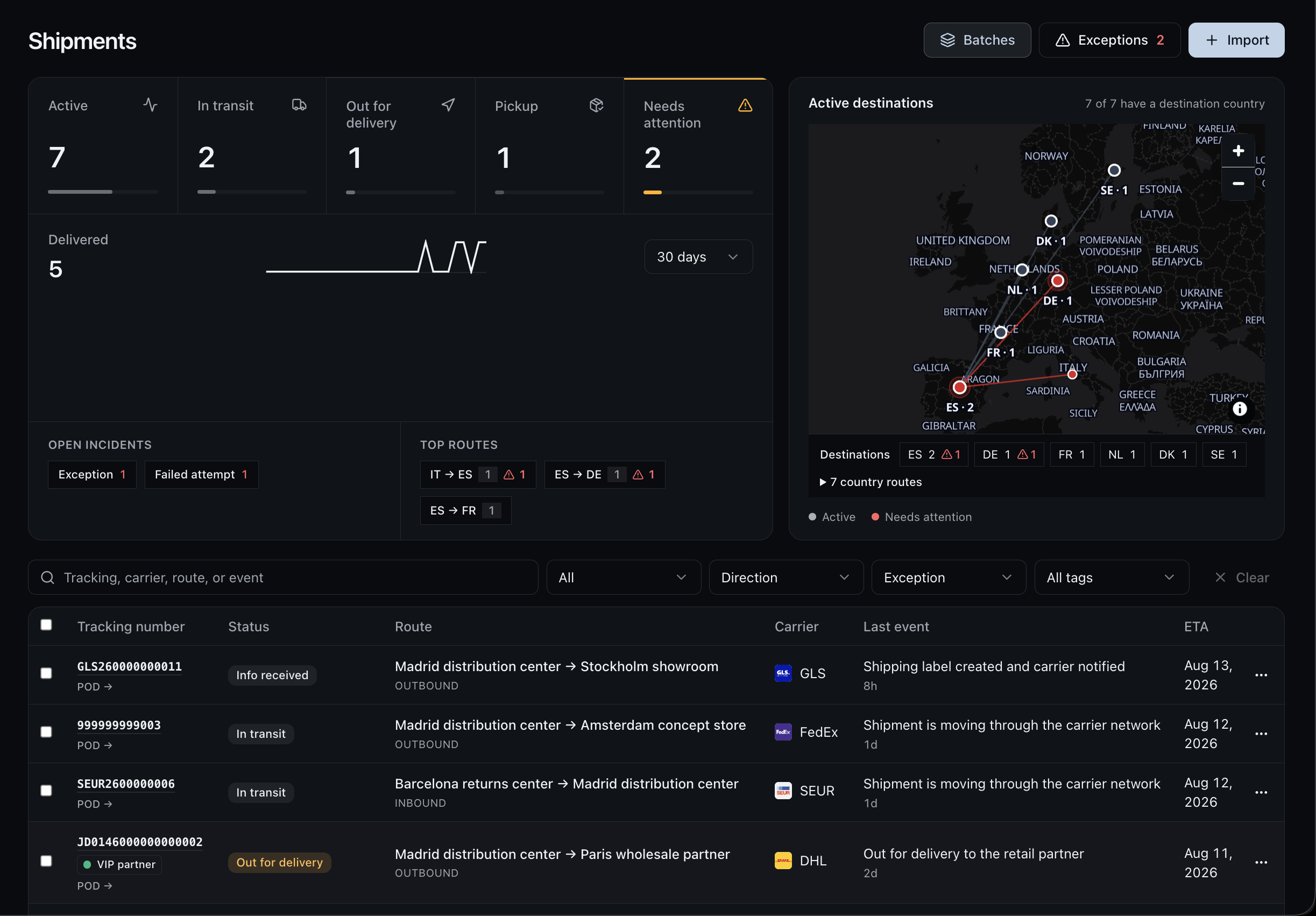The height and width of the screenshot is (916, 1316).
Task: Select the Out for delivery stat tab
Action: coord(401,146)
